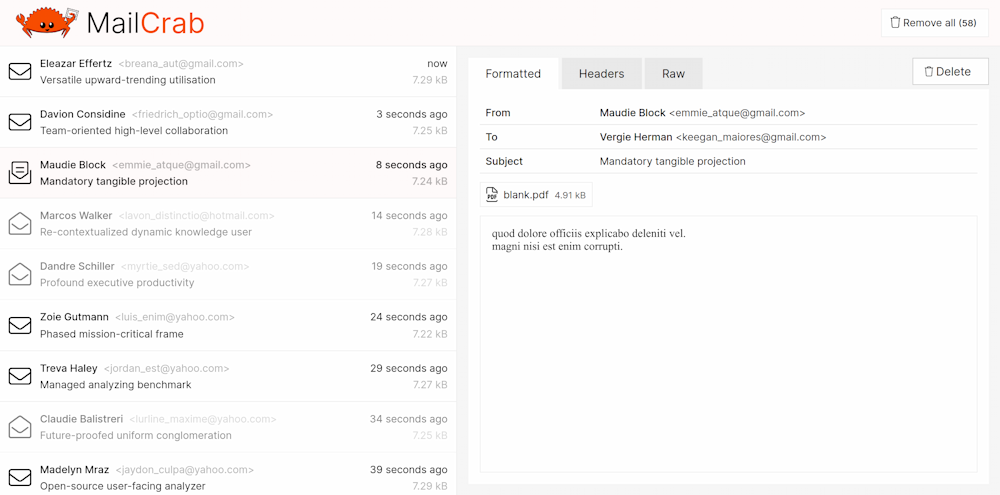
Task: Click envelope icon for Eleazar Effertz email
Action: click(20, 72)
